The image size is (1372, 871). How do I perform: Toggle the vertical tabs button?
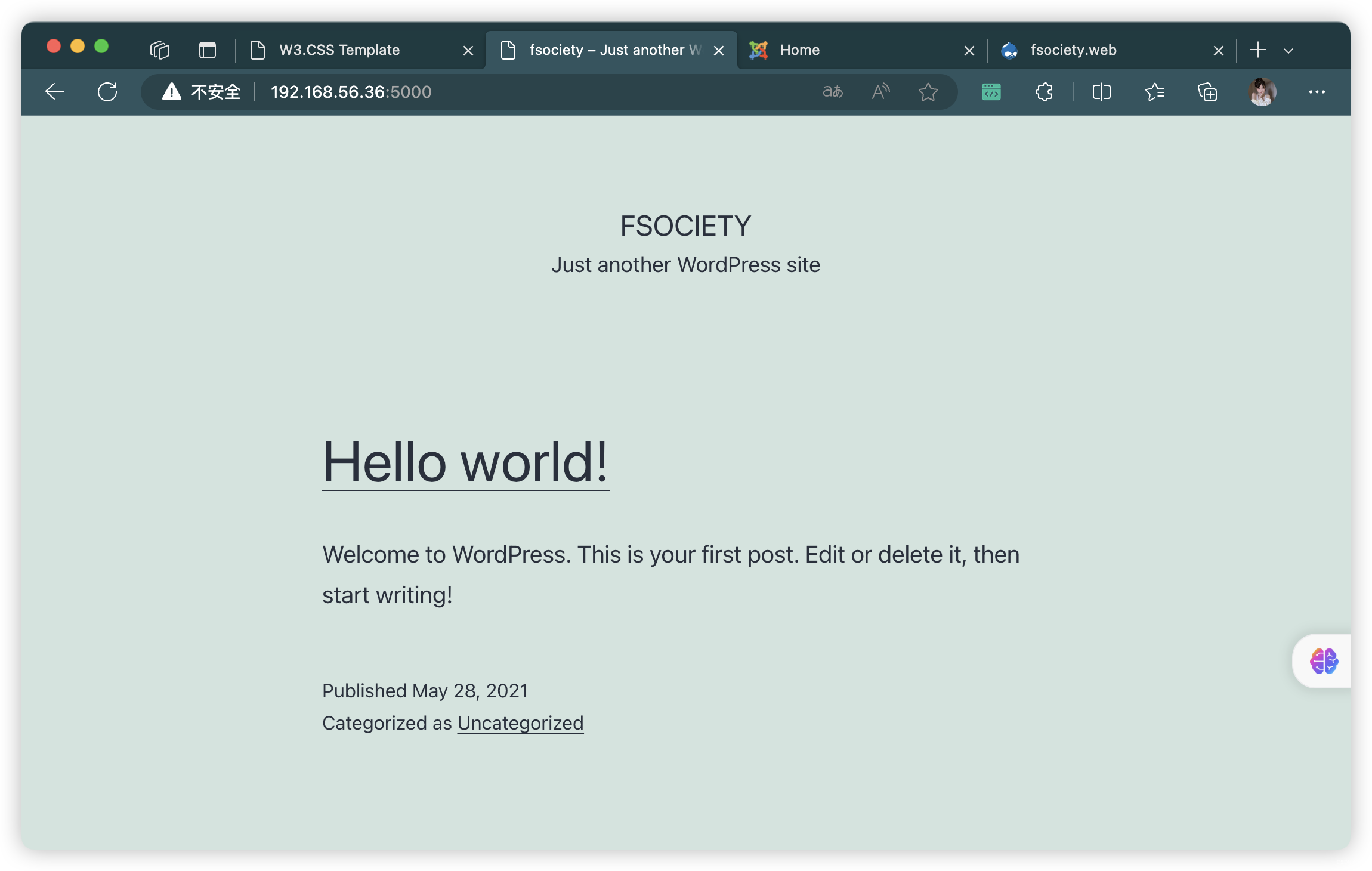207,50
